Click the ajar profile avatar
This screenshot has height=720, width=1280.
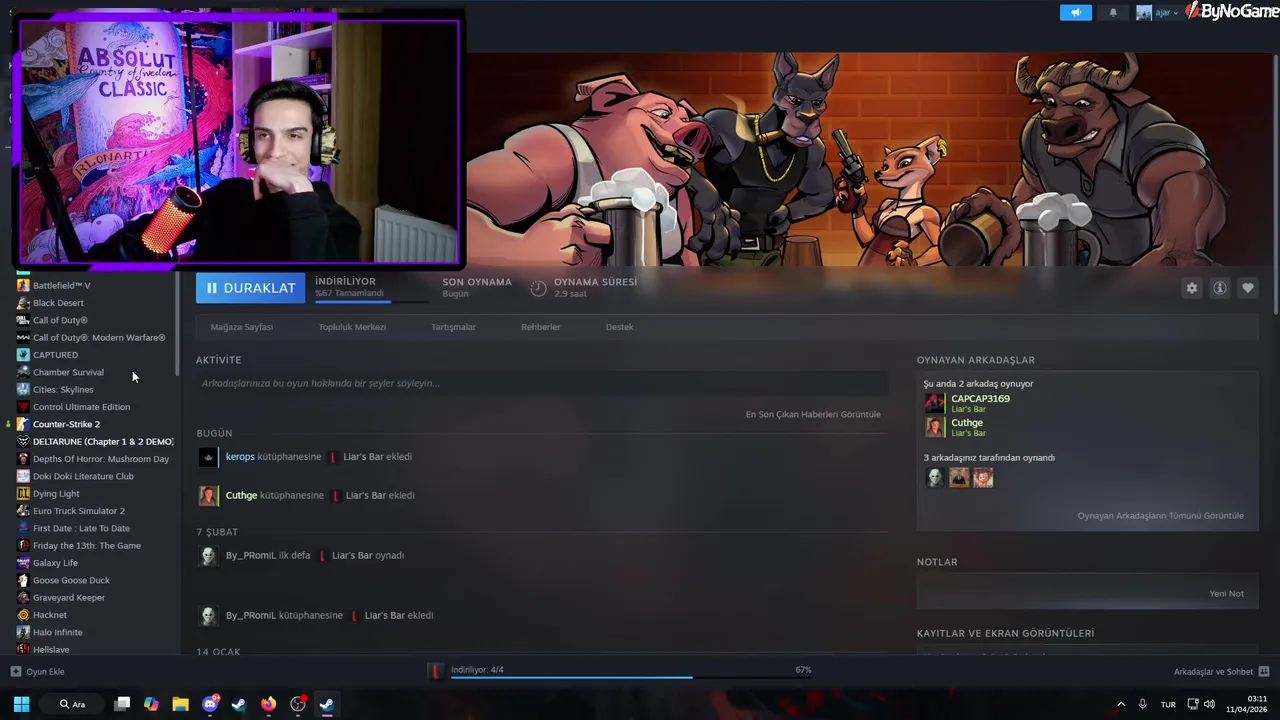tap(1144, 13)
